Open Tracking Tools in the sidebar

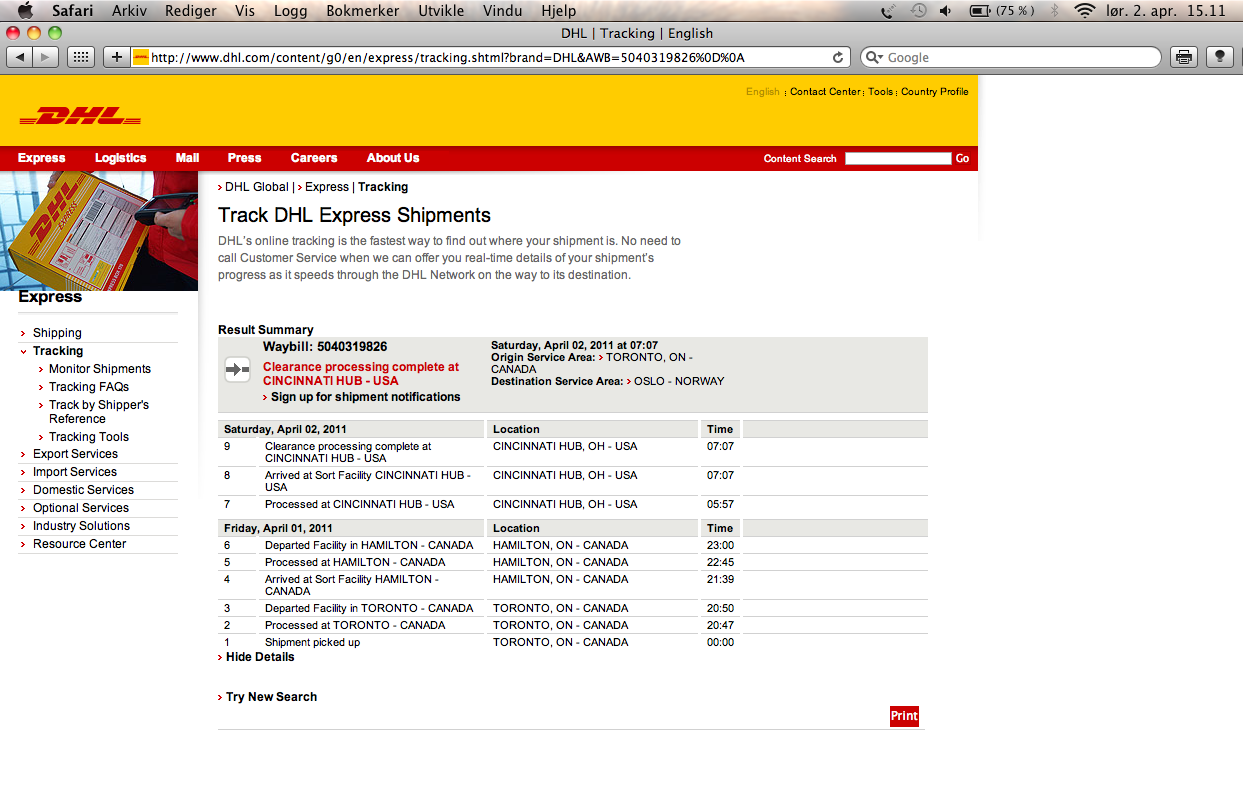[89, 437]
